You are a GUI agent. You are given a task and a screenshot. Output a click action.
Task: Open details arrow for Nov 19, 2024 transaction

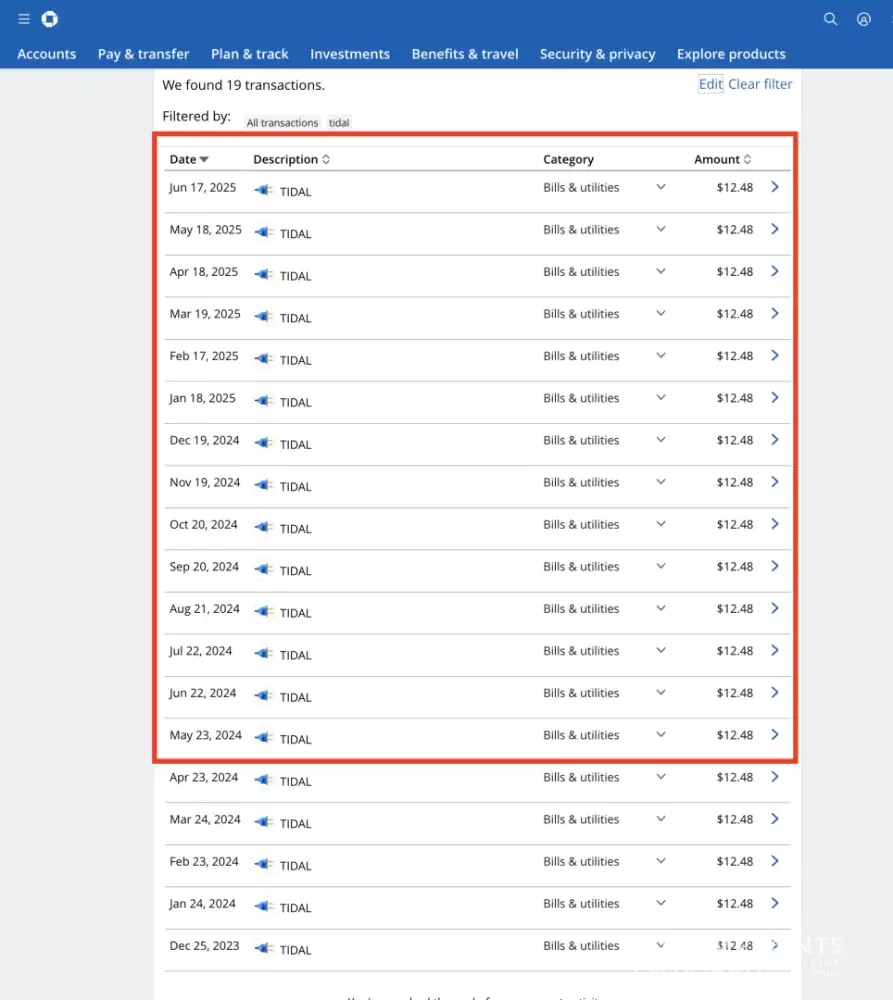[775, 482]
